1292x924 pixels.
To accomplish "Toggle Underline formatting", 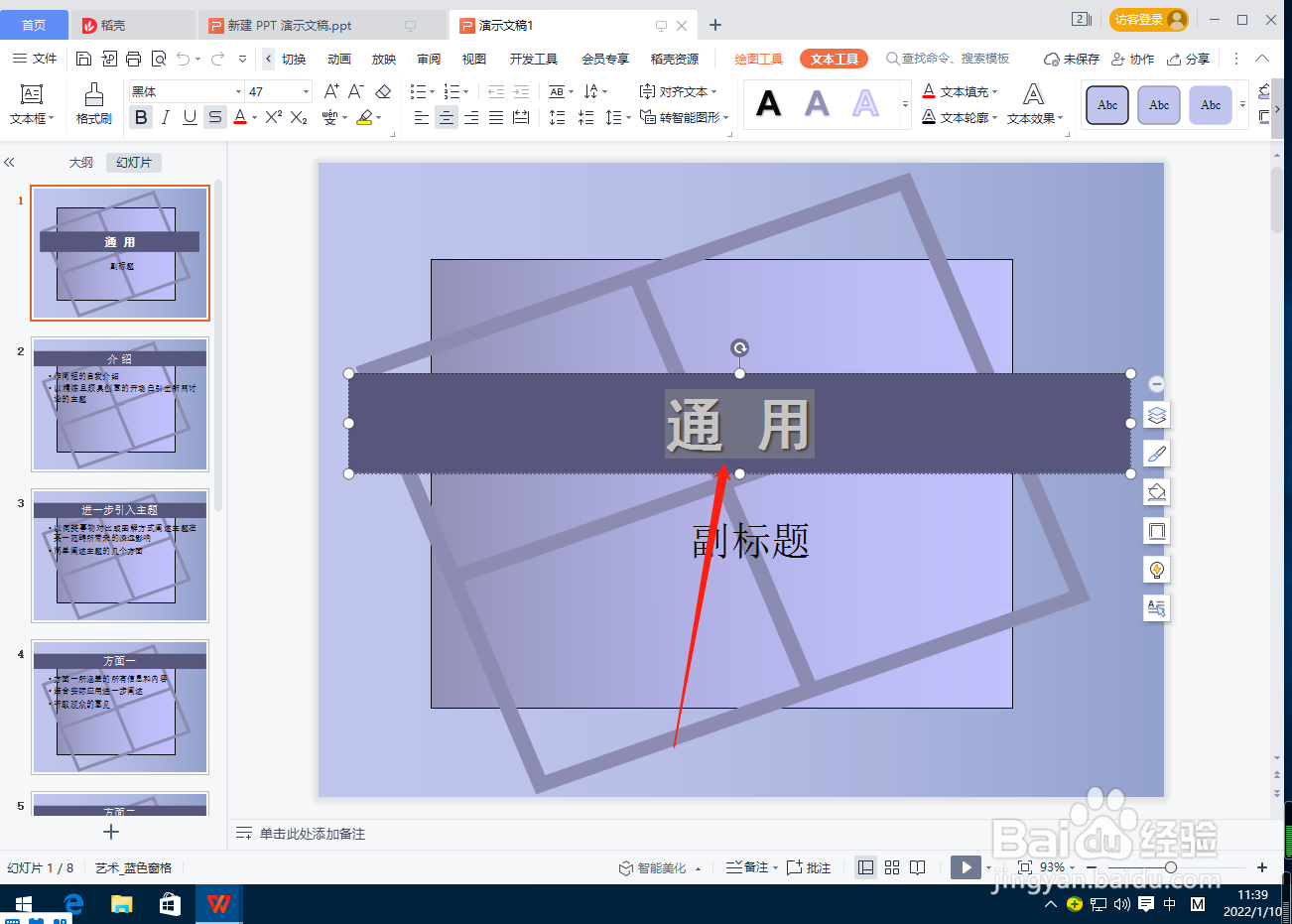I will 190,117.
